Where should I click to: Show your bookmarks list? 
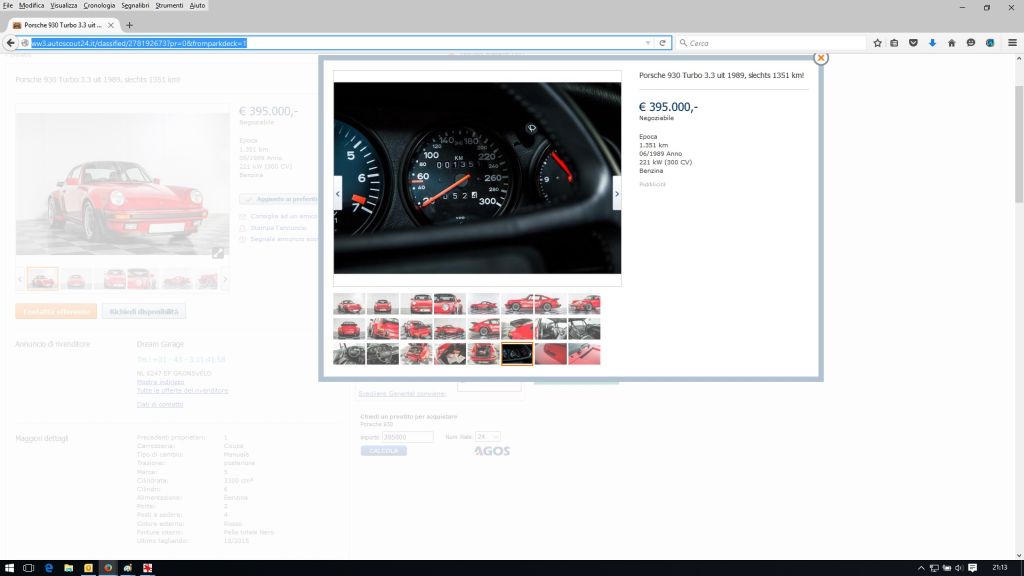click(x=895, y=43)
